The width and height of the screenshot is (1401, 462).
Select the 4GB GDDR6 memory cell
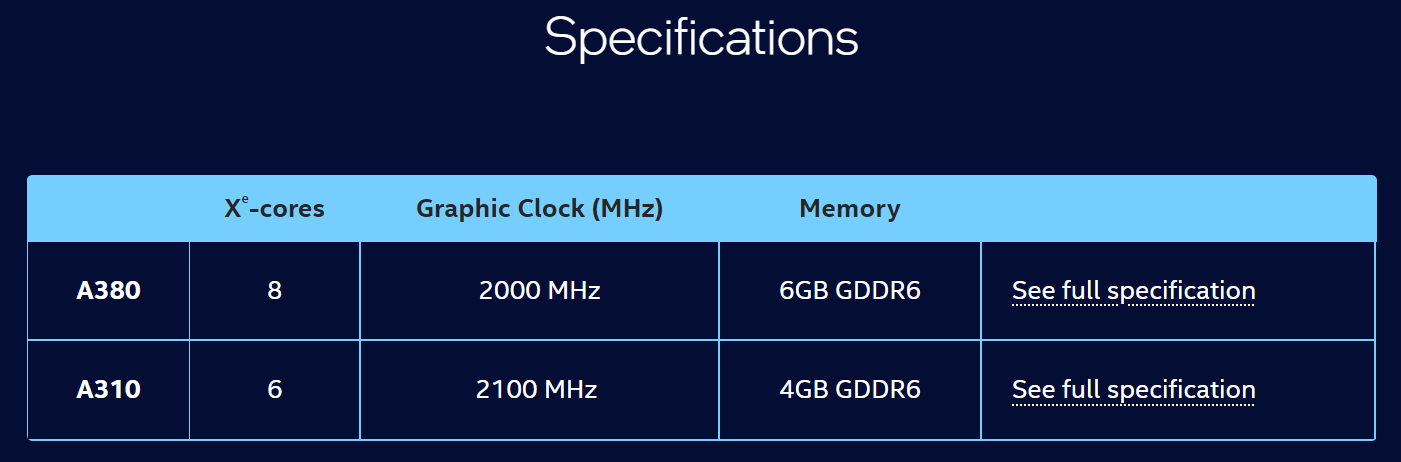click(849, 389)
